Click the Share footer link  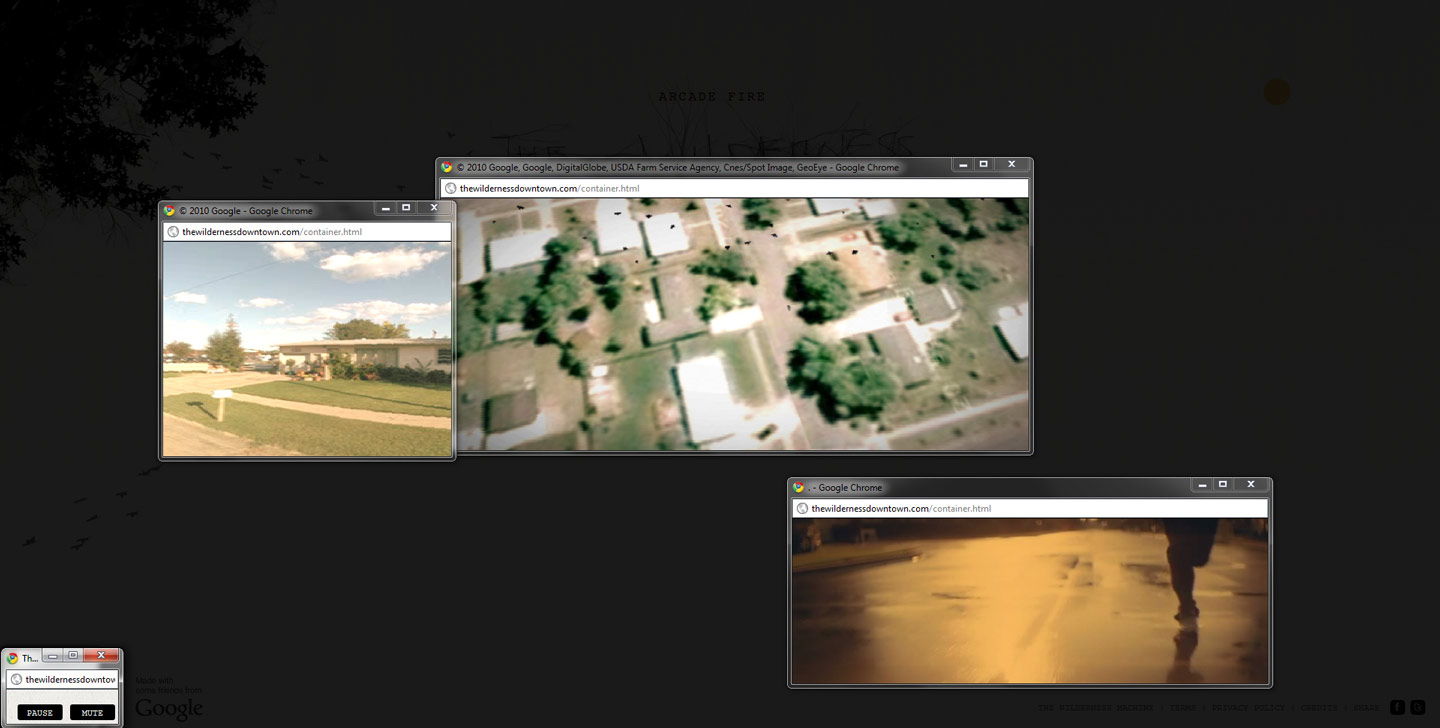(1366, 708)
